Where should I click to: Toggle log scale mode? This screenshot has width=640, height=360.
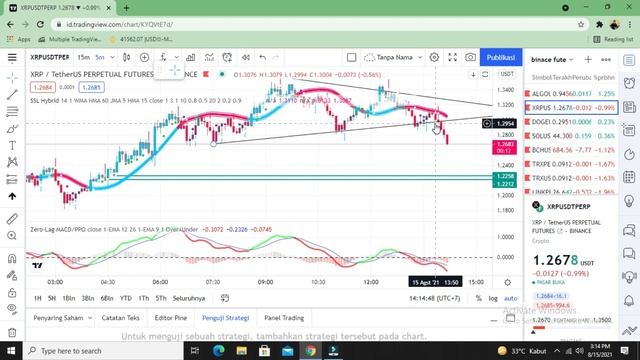(493, 298)
